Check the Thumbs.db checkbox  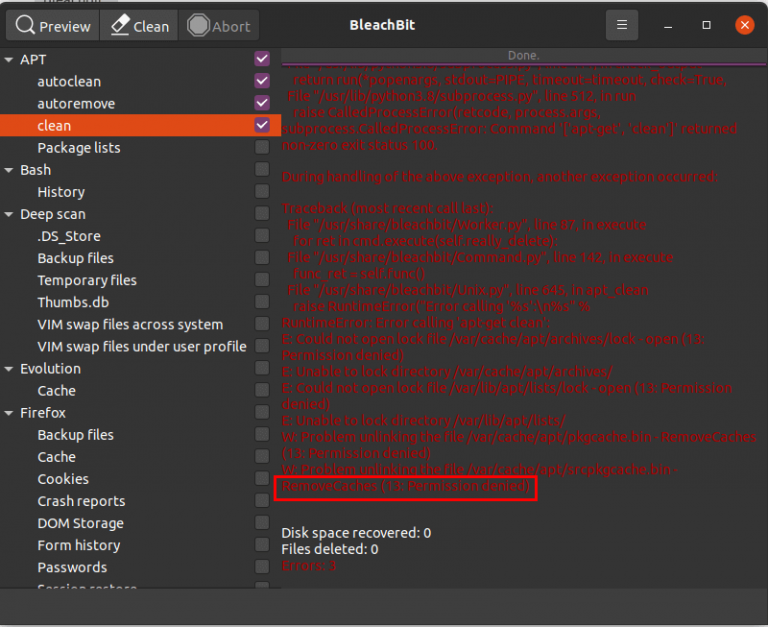(x=262, y=302)
